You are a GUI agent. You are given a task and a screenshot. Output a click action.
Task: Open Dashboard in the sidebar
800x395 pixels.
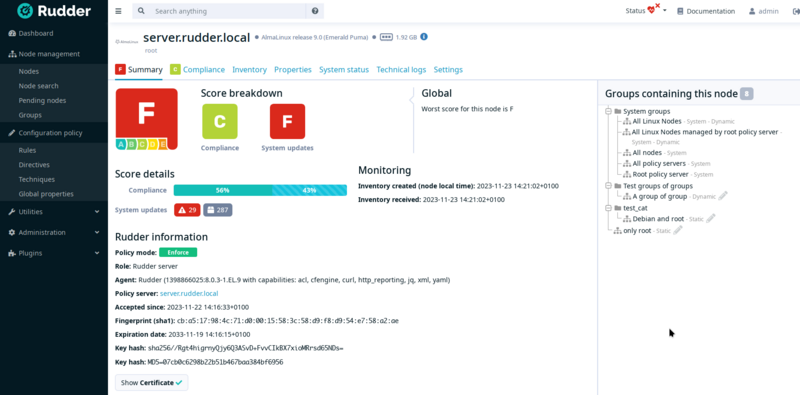tap(54, 33)
